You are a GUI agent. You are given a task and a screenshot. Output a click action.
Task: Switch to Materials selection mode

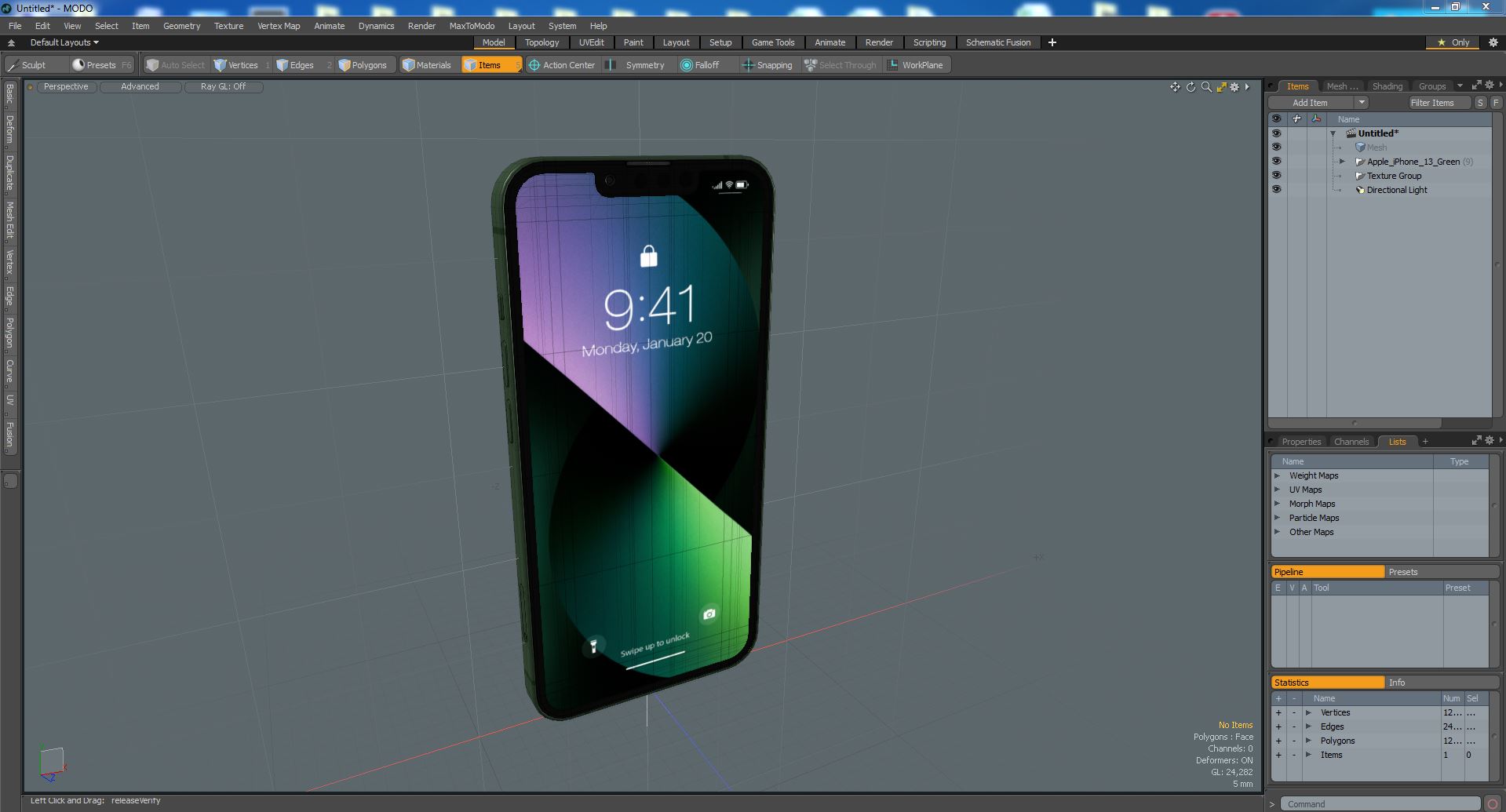[x=428, y=65]
